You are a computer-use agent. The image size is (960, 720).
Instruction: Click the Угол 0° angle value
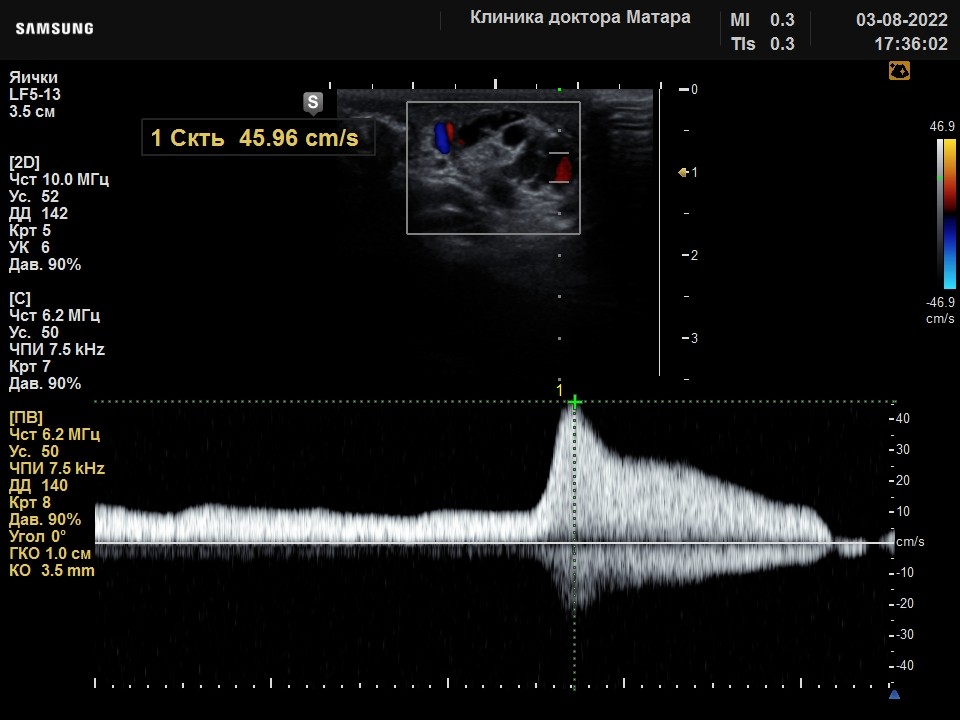coord(37,536)
